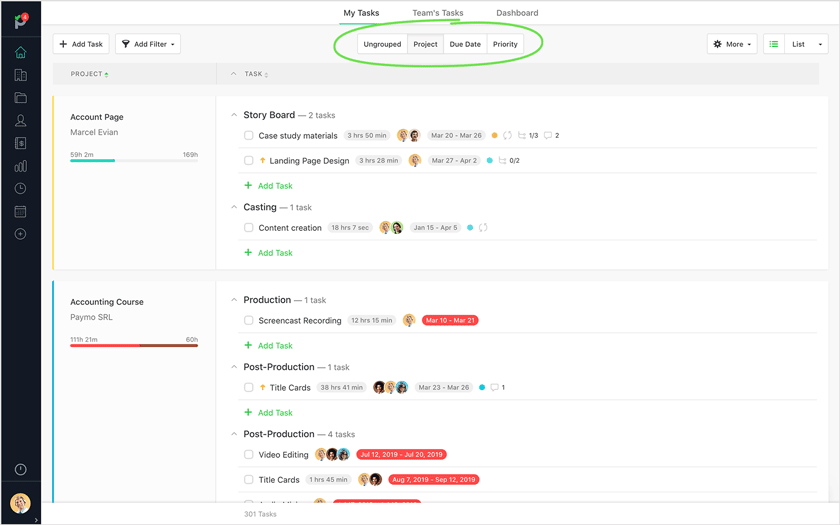Click recurring icon on Case study materials
The width and height of the screenshot is (840, 525).
click(507, 136)
